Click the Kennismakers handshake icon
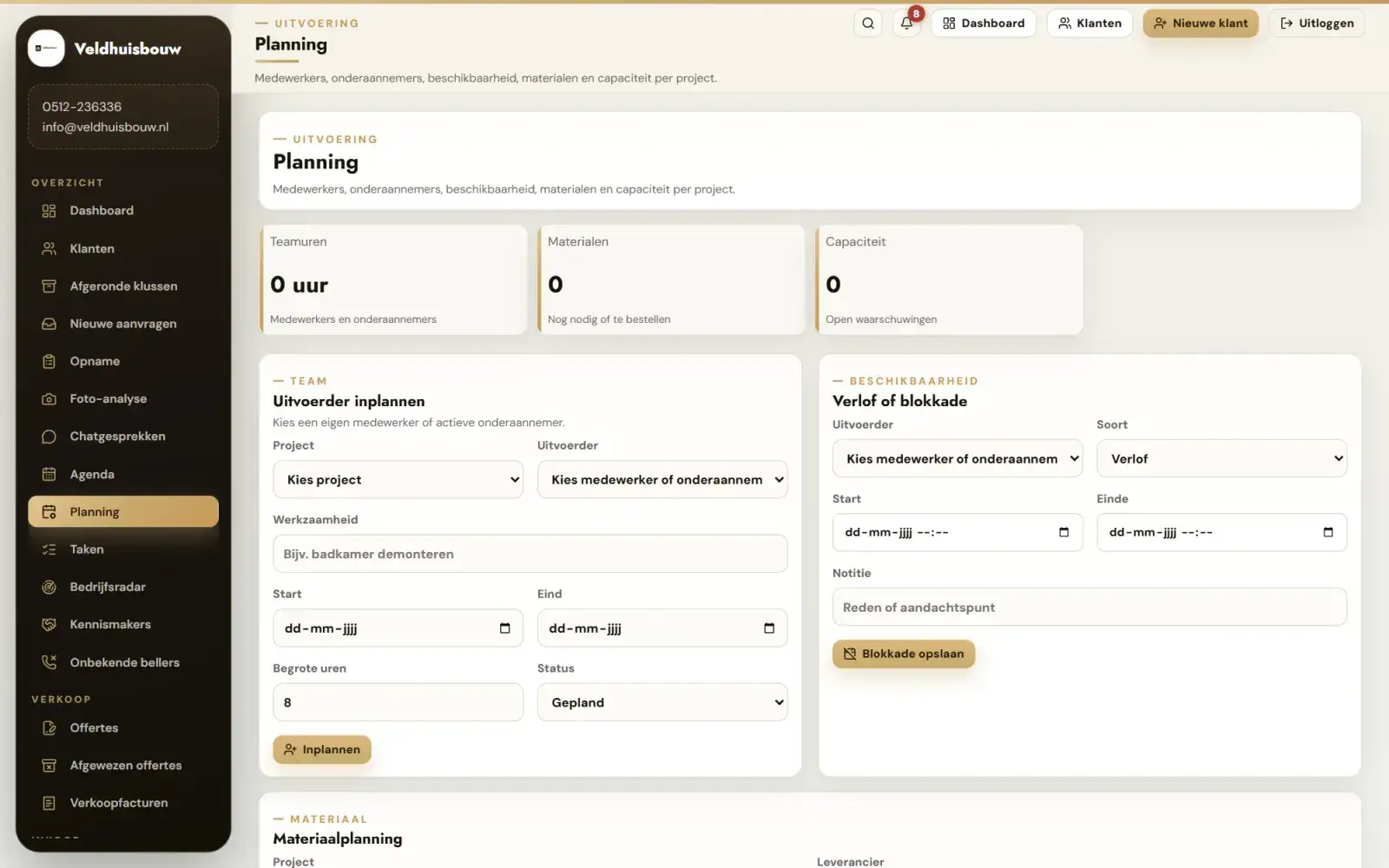The width and height of the screenshot is (1389, 868). pyautogui.click(x=49, y=624)
